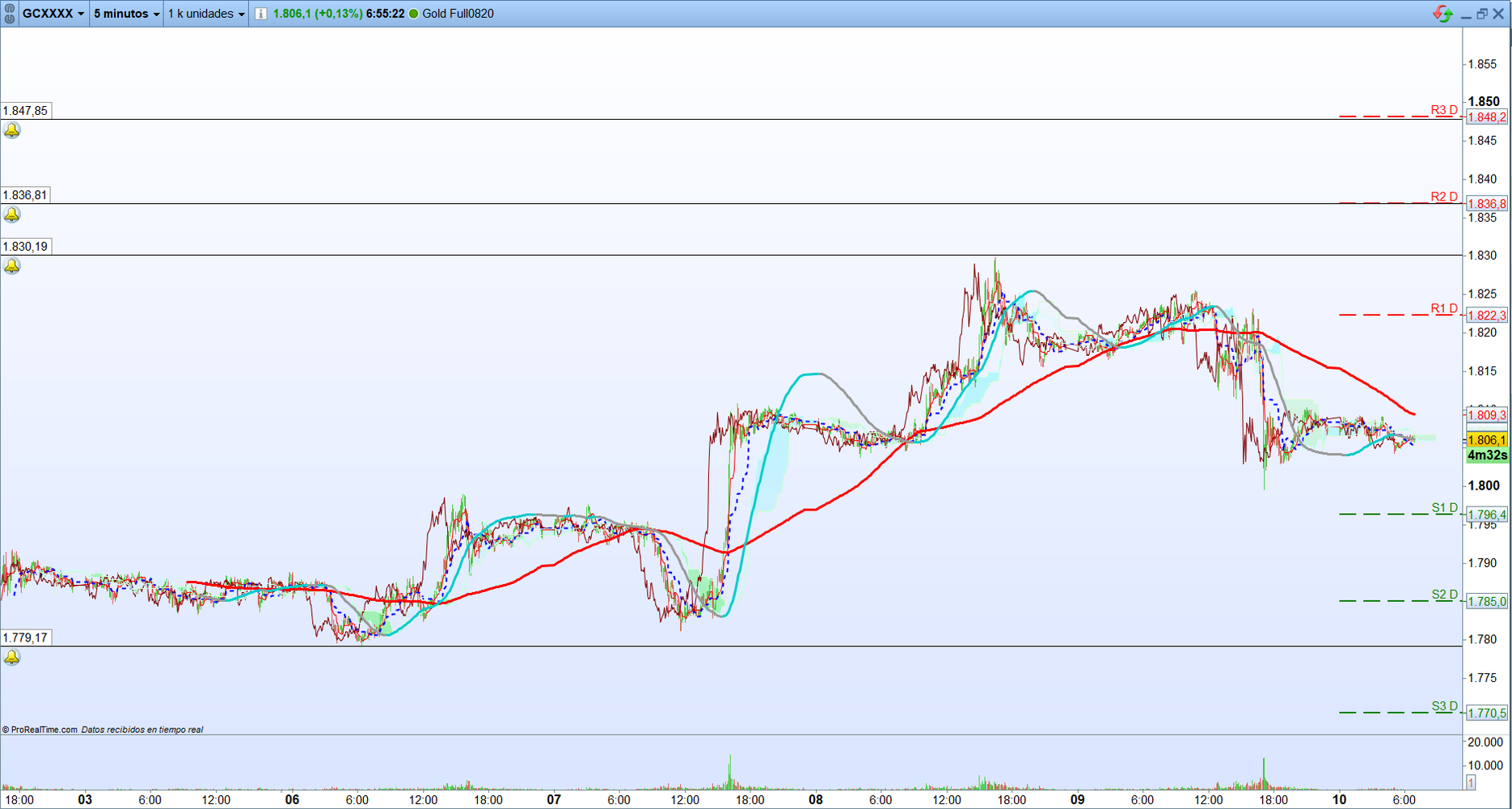Select the 1.779,17 alert level label
1512x809 pixels.
[x=26, y=637]
